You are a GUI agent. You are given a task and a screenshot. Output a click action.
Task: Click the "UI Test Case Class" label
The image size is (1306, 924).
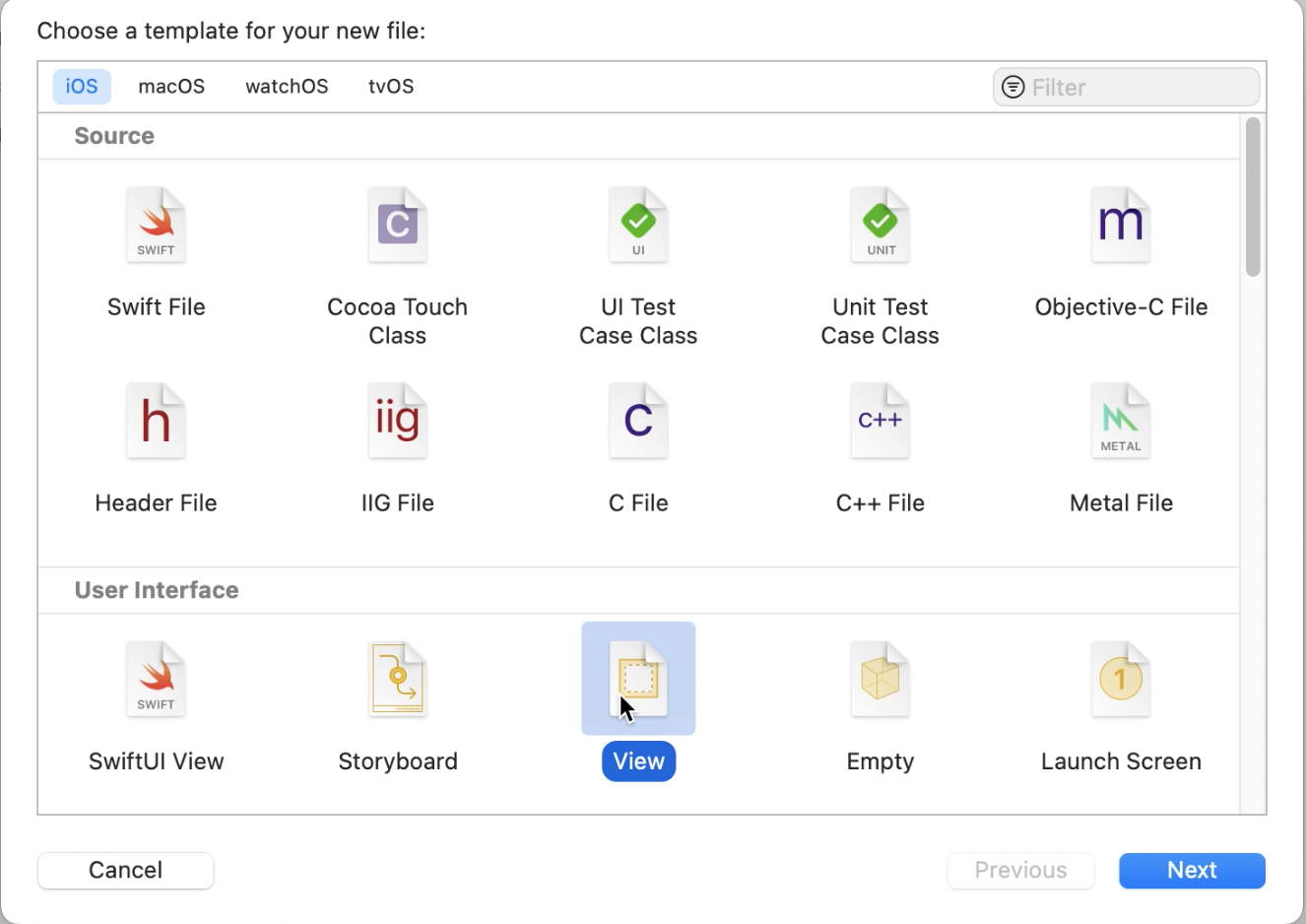coord(638,321)
